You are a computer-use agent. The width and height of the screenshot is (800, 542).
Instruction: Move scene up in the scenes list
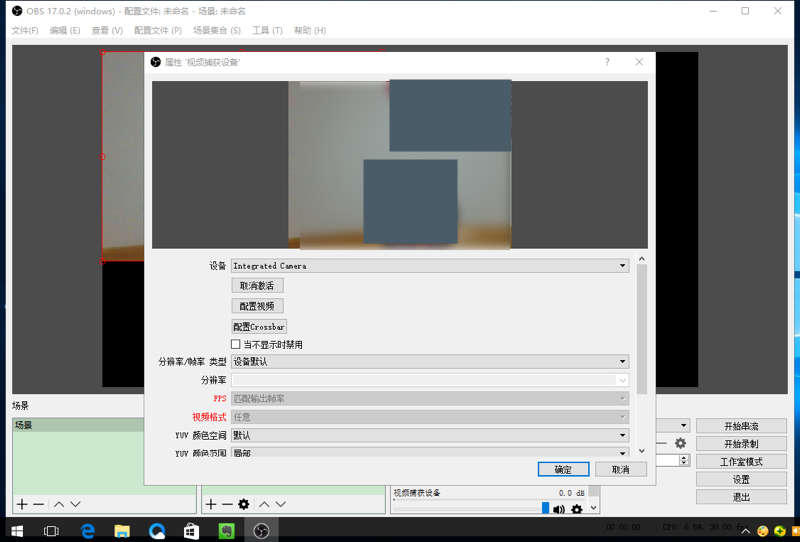[x=59, y=504]
